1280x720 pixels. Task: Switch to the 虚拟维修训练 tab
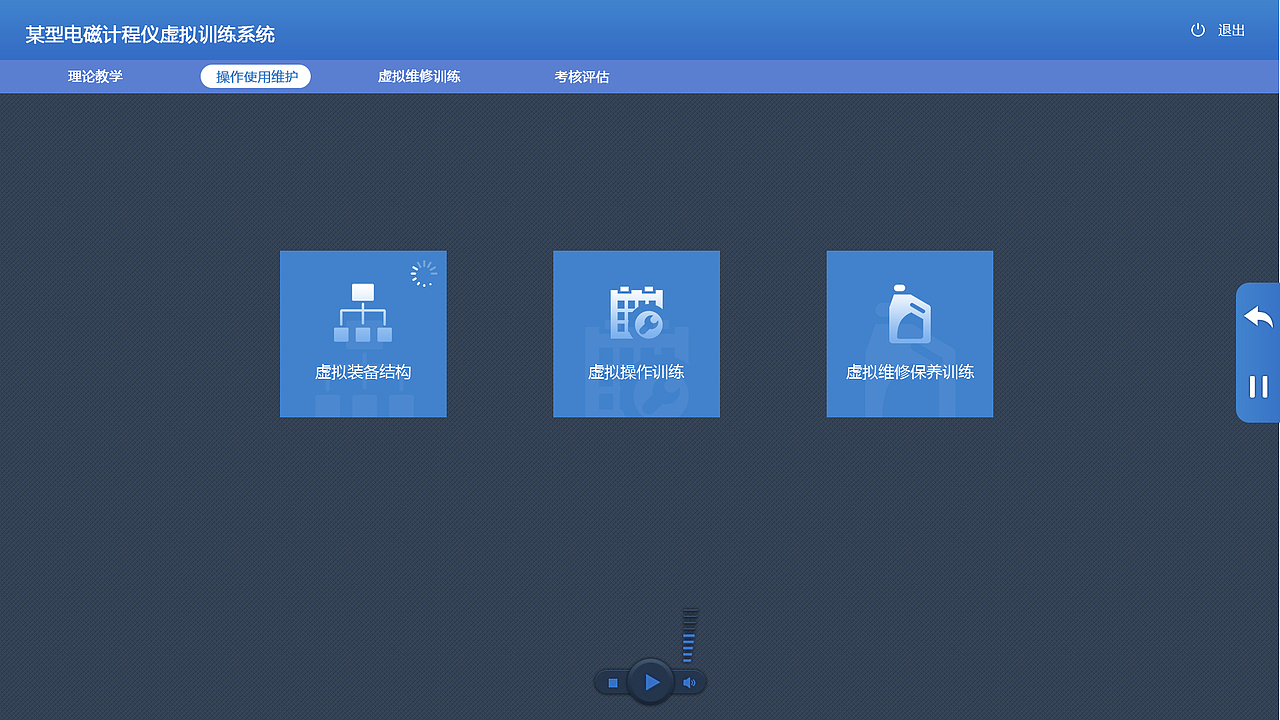click(x=419, y=75)
